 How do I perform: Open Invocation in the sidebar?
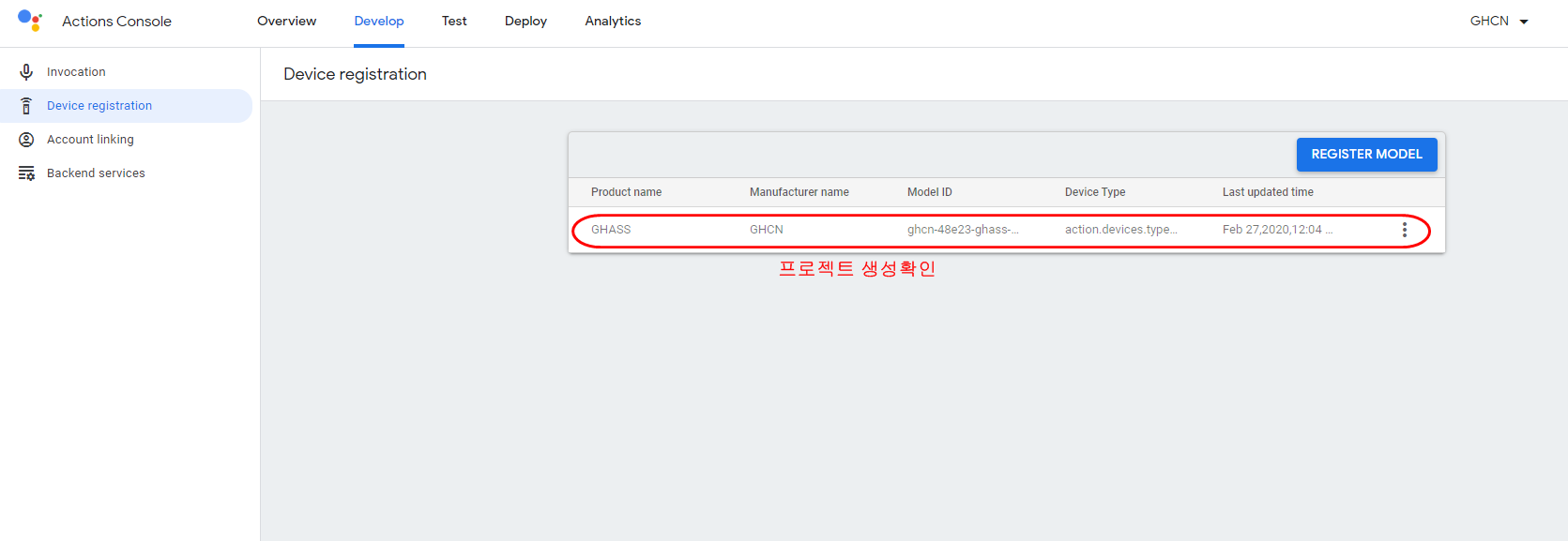pos(126,72)
